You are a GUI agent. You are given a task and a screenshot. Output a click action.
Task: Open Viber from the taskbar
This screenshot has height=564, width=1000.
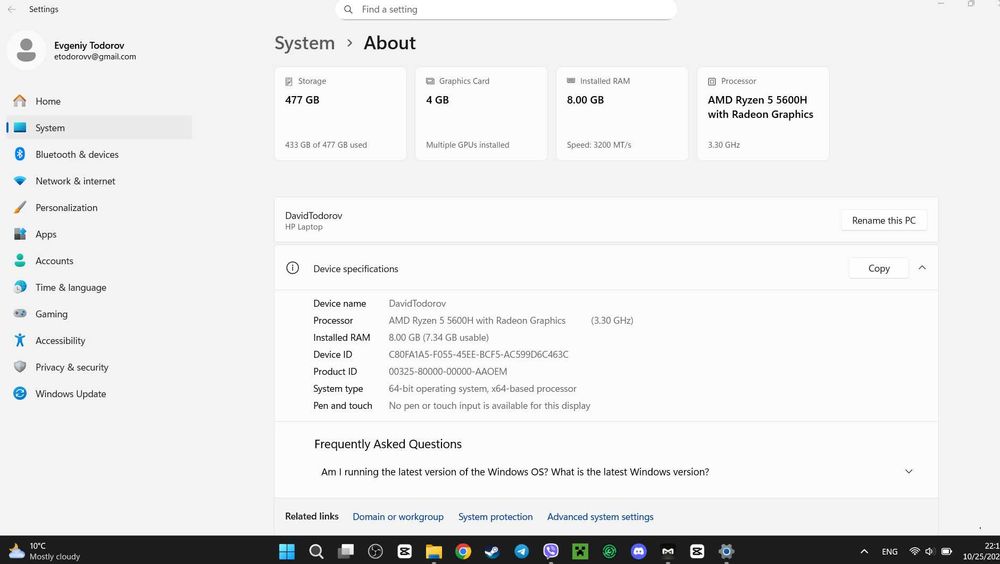click(550, 551)
